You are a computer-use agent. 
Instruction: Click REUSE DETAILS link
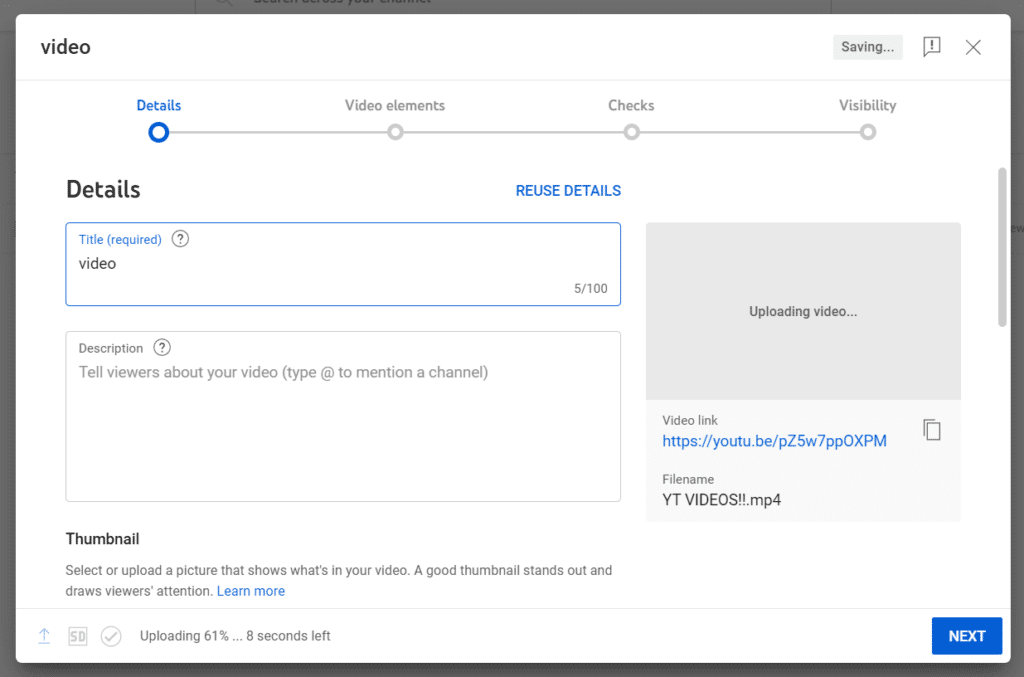point(568,191)
